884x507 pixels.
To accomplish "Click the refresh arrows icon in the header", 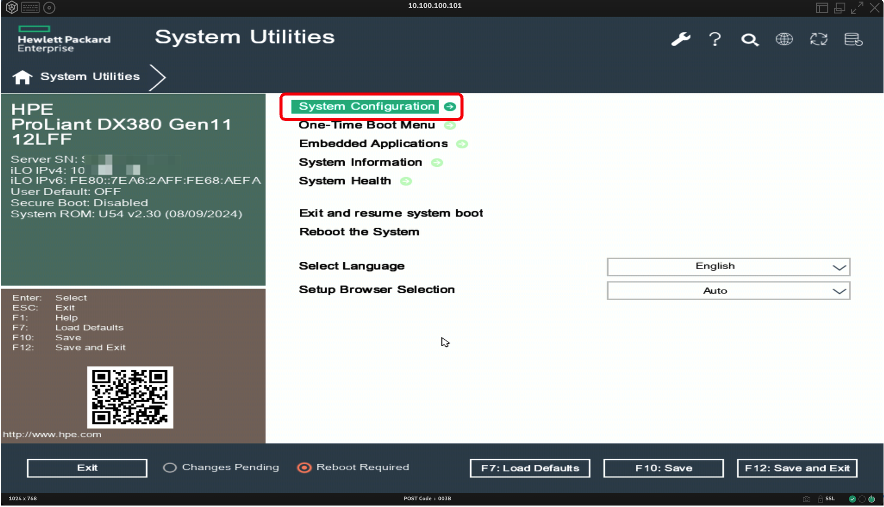I will (819, 39).
